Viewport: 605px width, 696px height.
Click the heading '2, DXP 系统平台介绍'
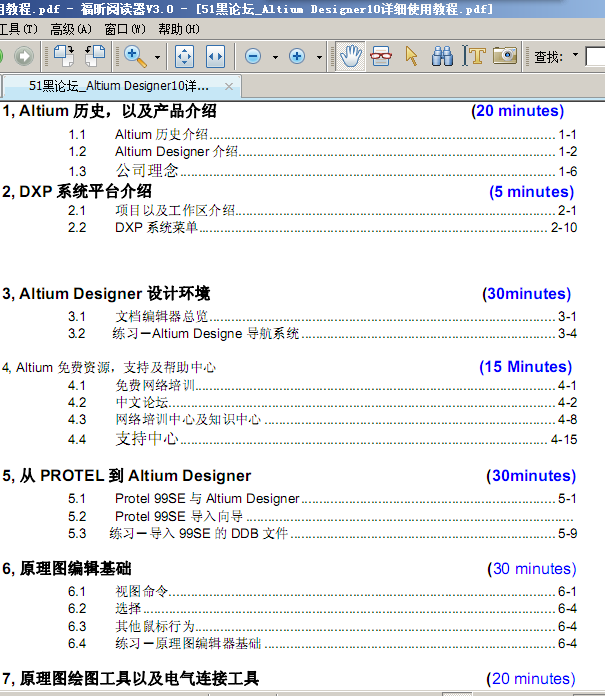[x=77, y=191]
